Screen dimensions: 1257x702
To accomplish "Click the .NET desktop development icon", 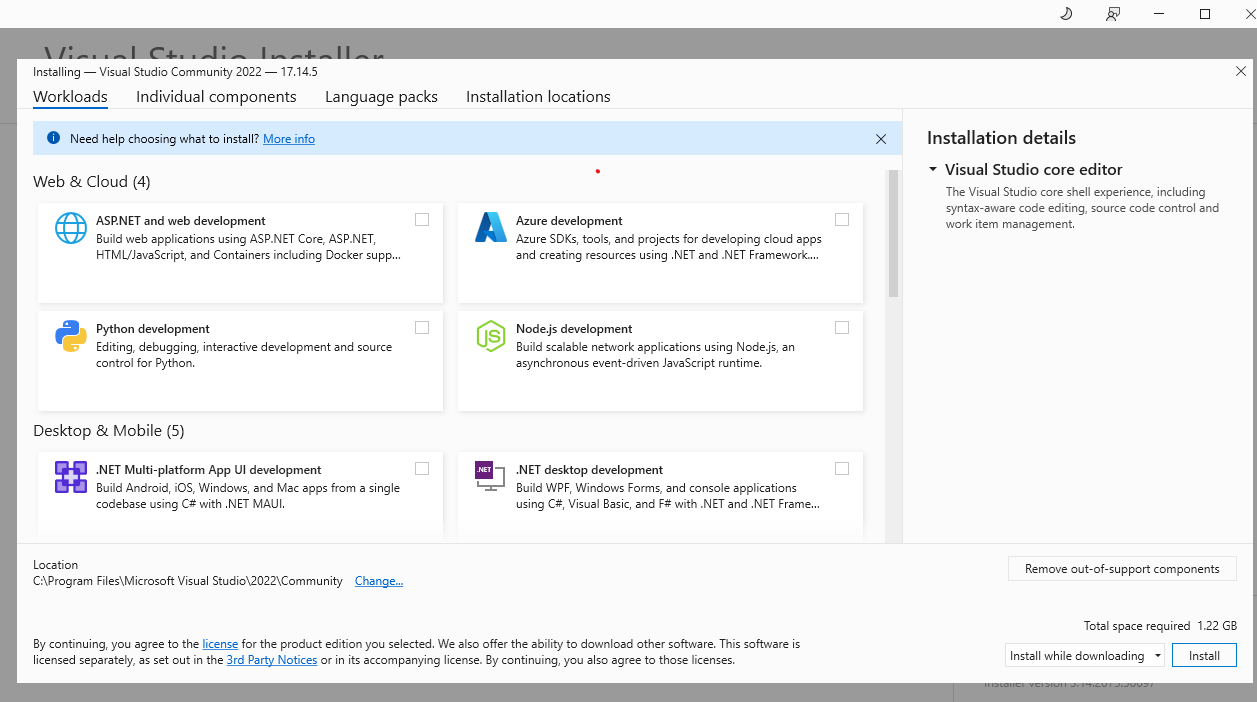I will [491, 476].
